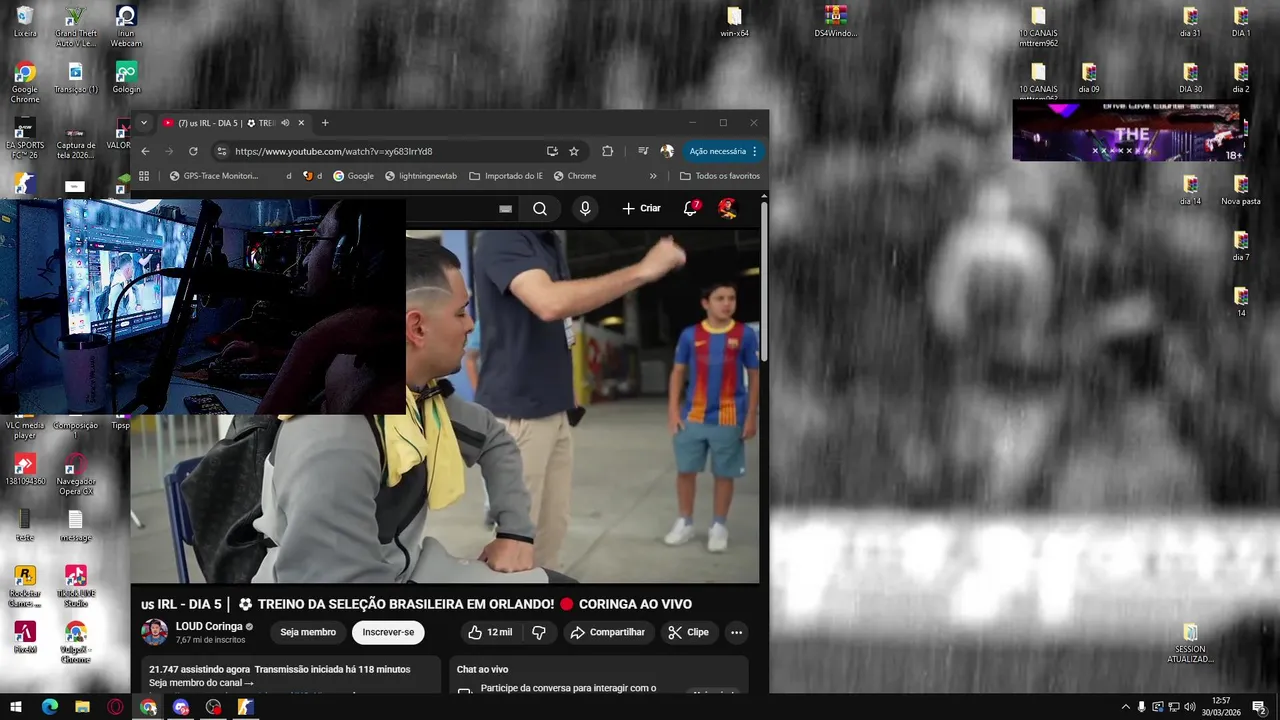Viewport: 1280px width, 720px height.
Task: Go back in browser history
Action: (145, 151)
